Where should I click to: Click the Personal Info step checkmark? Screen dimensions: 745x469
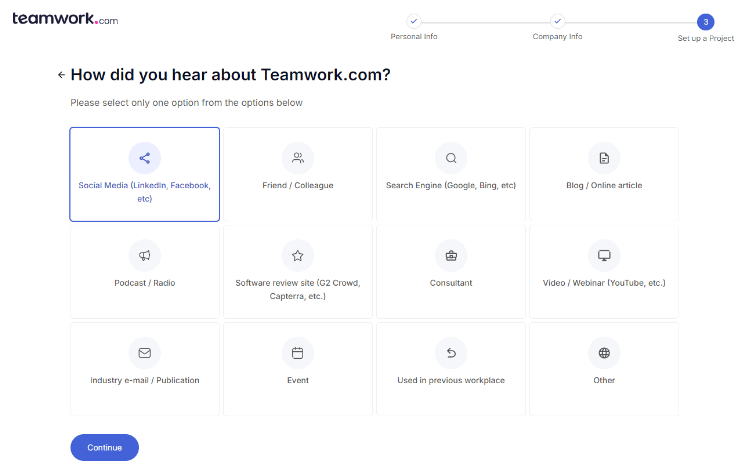coord(414,21)
